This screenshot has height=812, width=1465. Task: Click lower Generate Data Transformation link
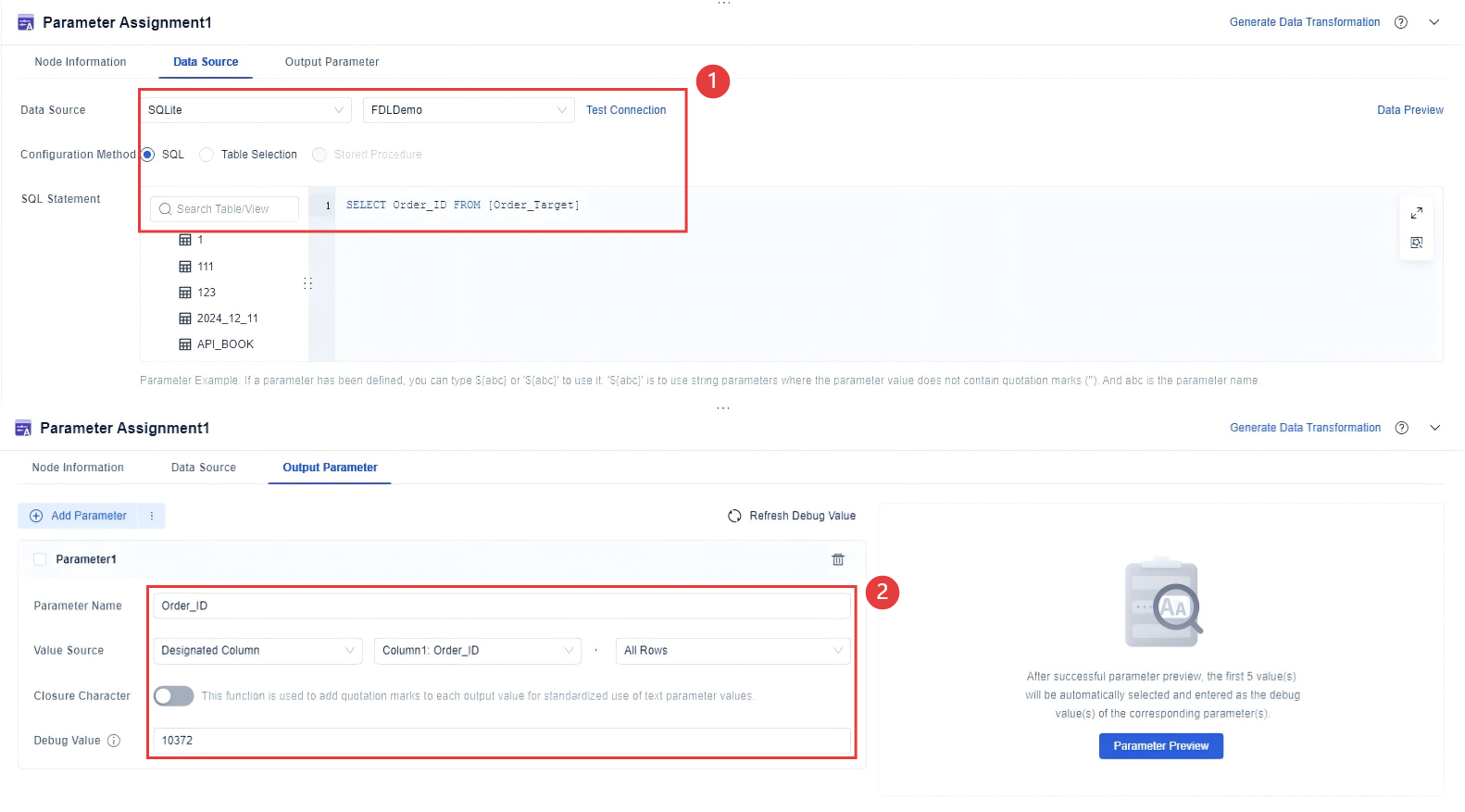pyautogui.click(x=1306, y=428)
